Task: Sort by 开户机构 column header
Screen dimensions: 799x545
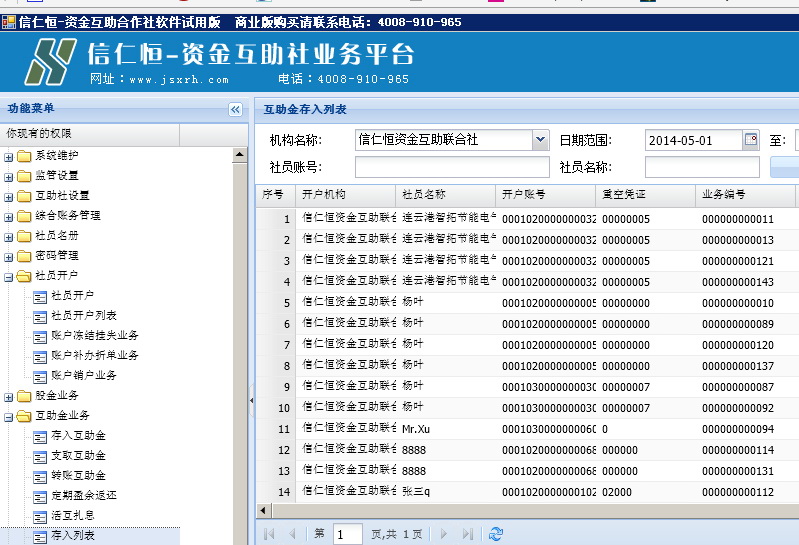Action: (346, 195)
